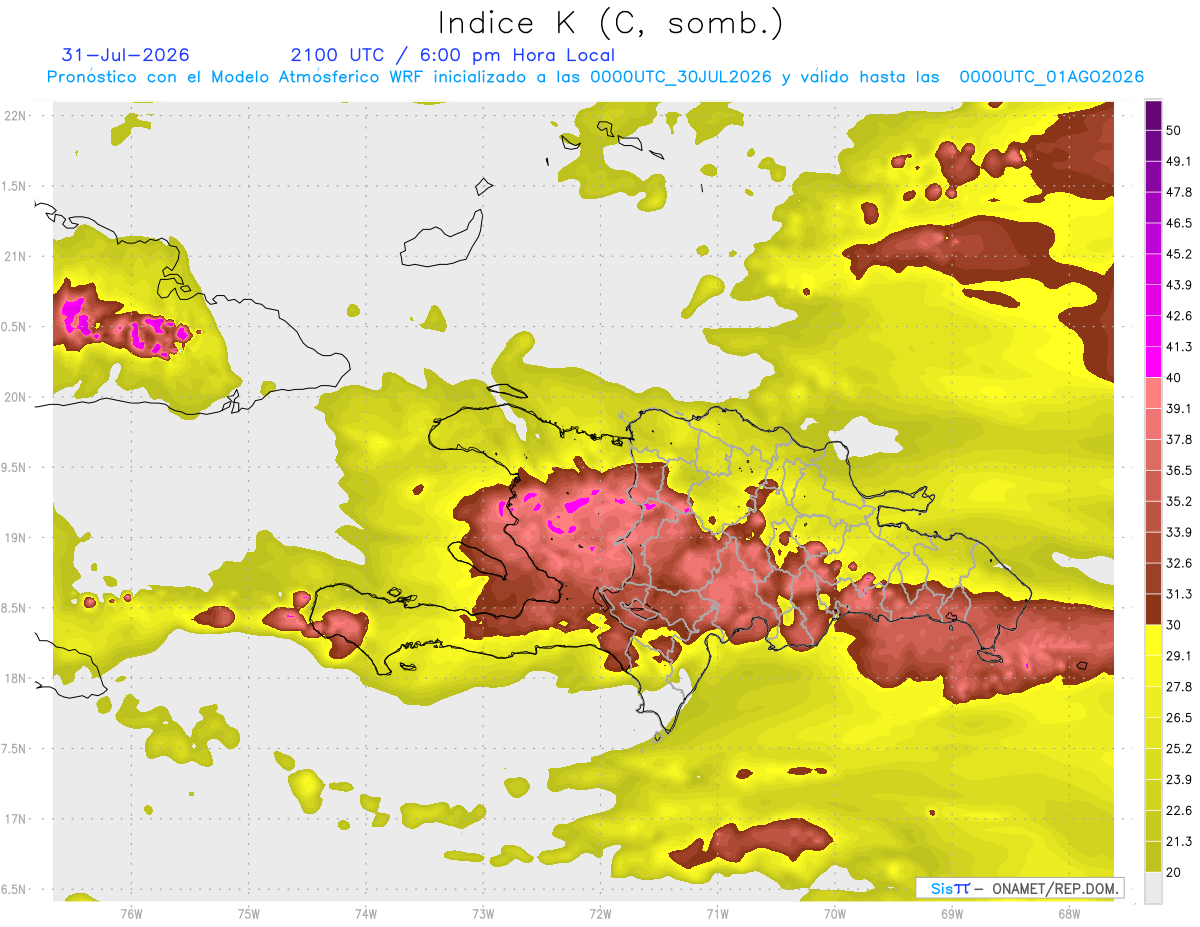This screenshot has width=1200, height=927.
Task: Click the legend value "41.3"
Action: pos(1179,347)
